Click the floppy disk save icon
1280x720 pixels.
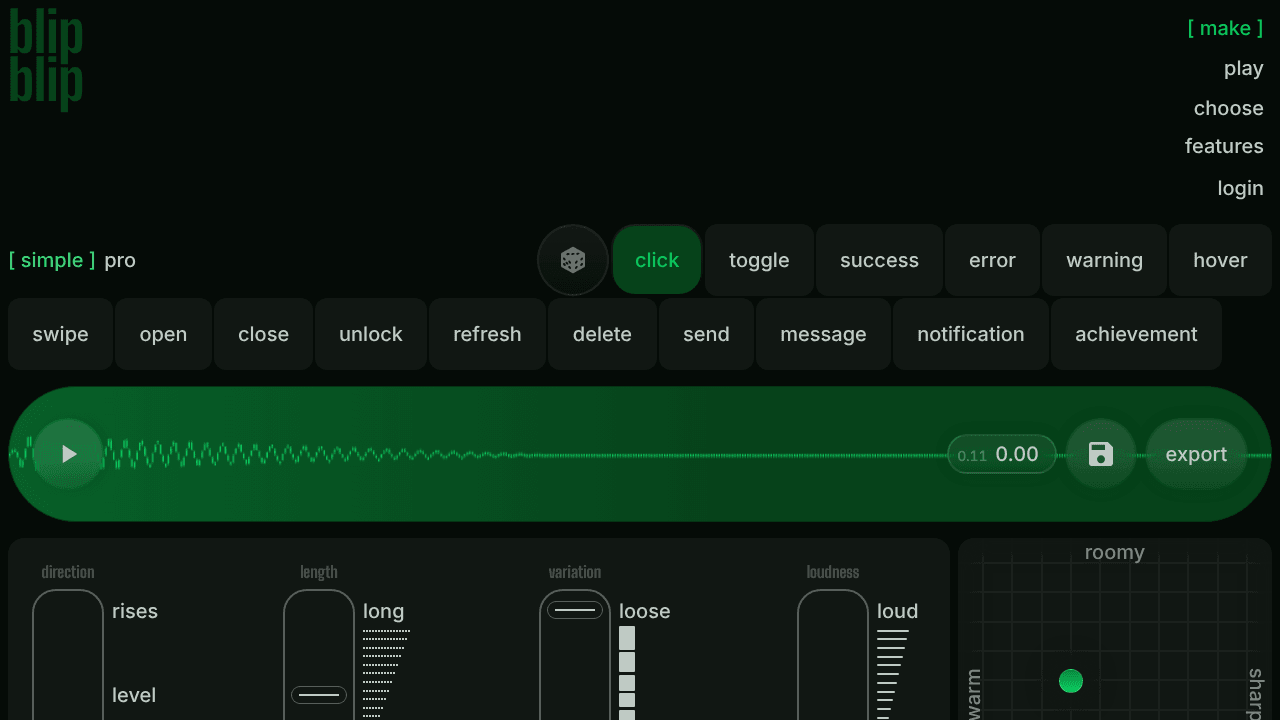tap(1101, 454)
